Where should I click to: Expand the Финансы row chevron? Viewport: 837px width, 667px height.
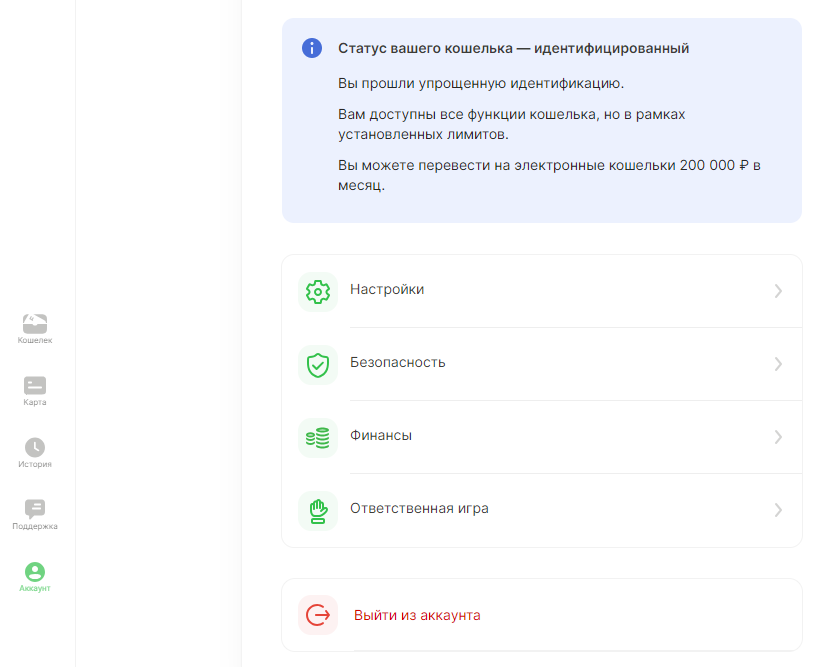(778, 437)
